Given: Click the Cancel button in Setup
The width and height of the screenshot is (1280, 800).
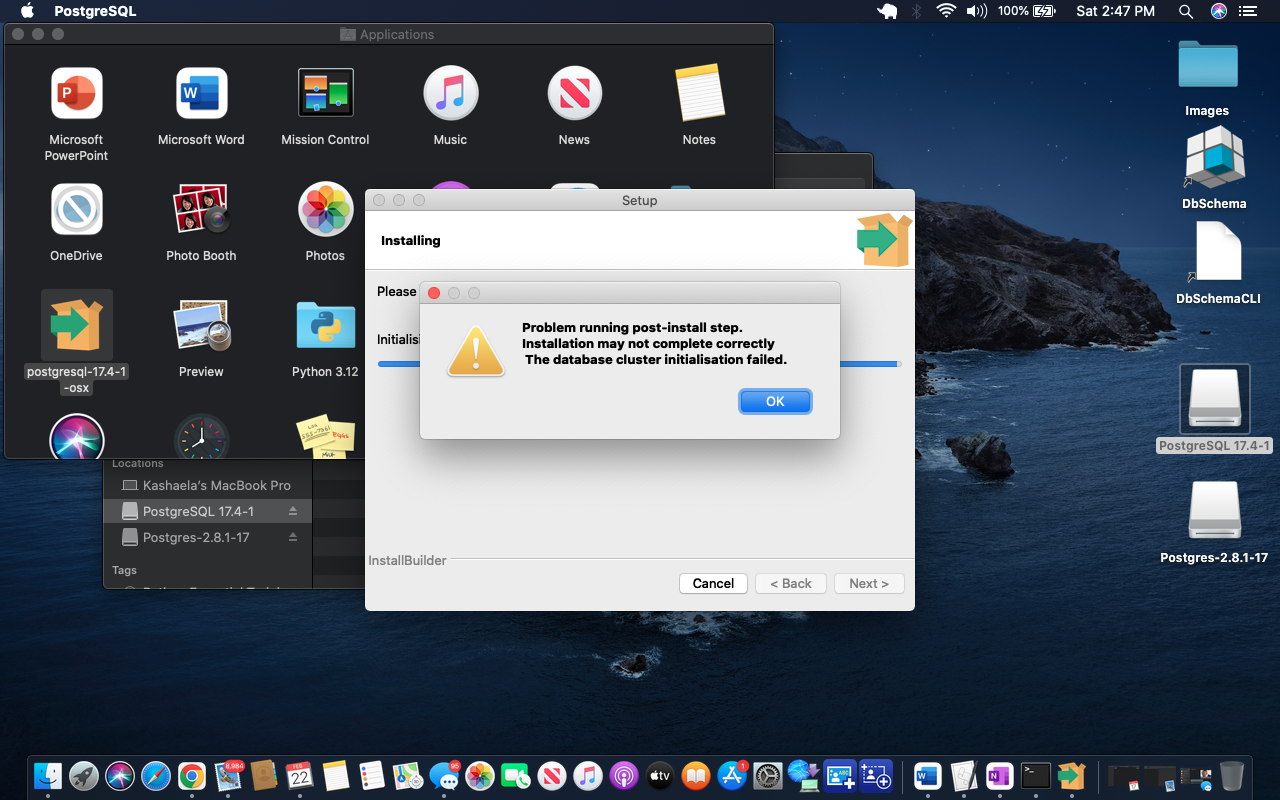Looking at the screenshot, I should pos(713,583).
